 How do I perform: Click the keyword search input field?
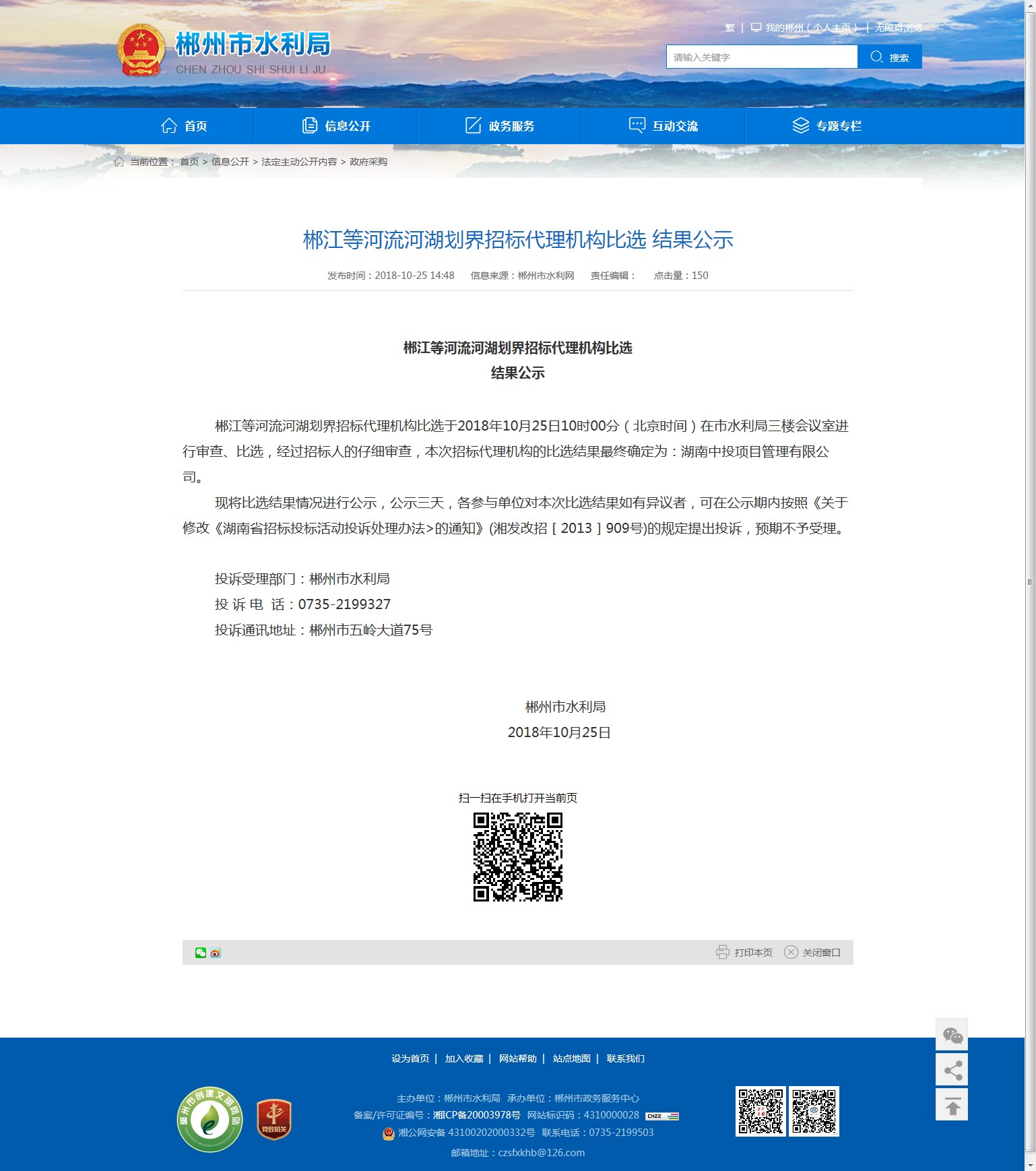762,57
